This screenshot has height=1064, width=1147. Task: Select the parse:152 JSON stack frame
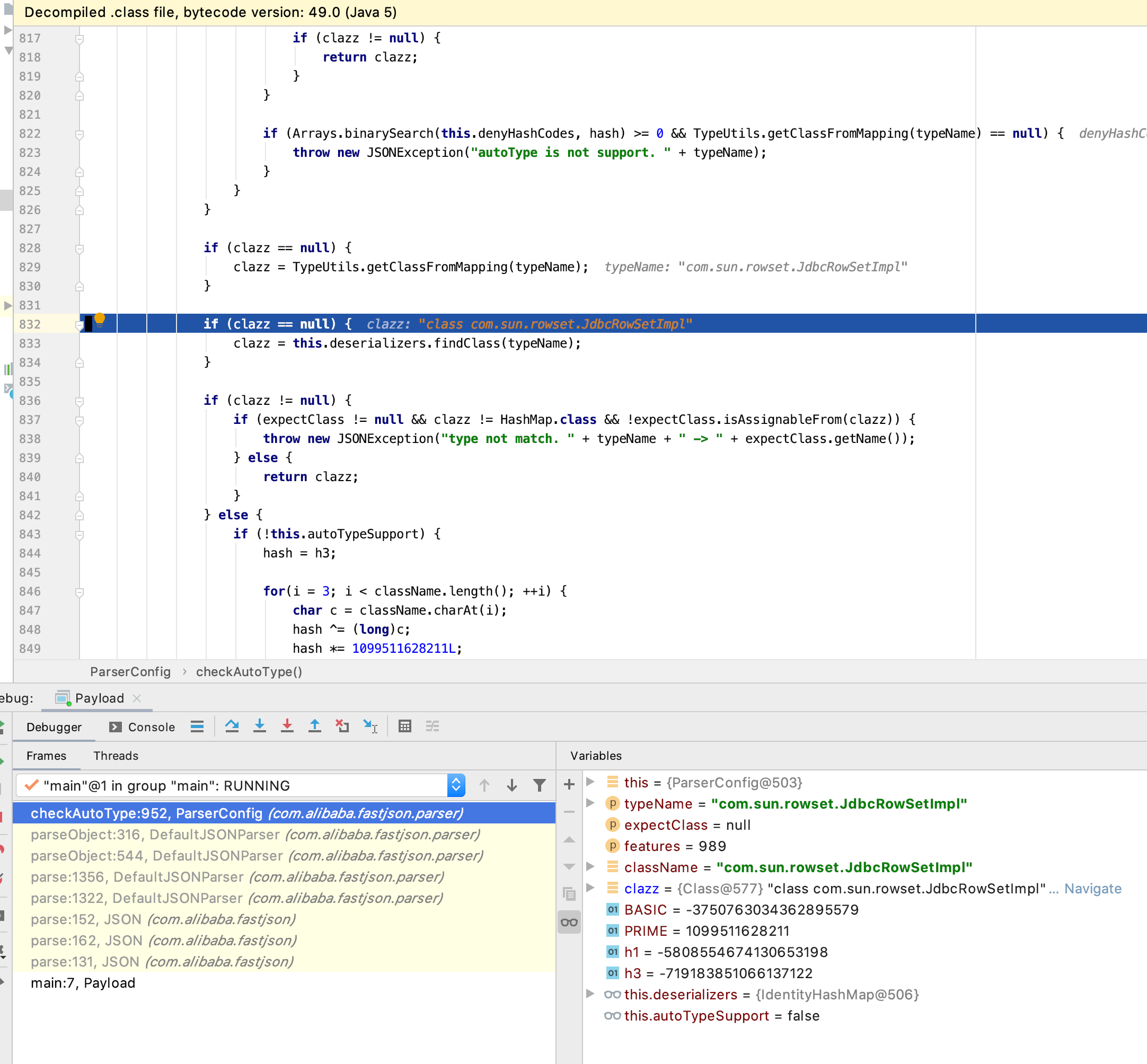coord(284,919)
